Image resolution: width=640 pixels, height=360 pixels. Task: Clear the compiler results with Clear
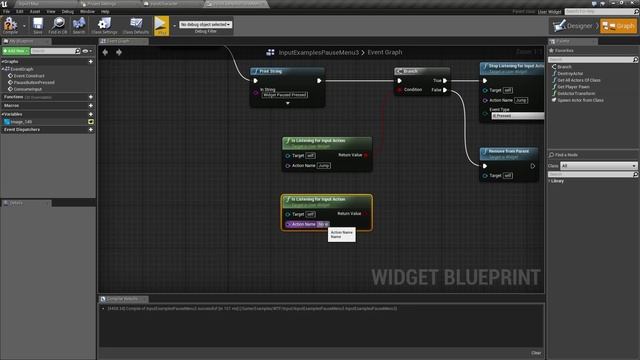point(536,353)
